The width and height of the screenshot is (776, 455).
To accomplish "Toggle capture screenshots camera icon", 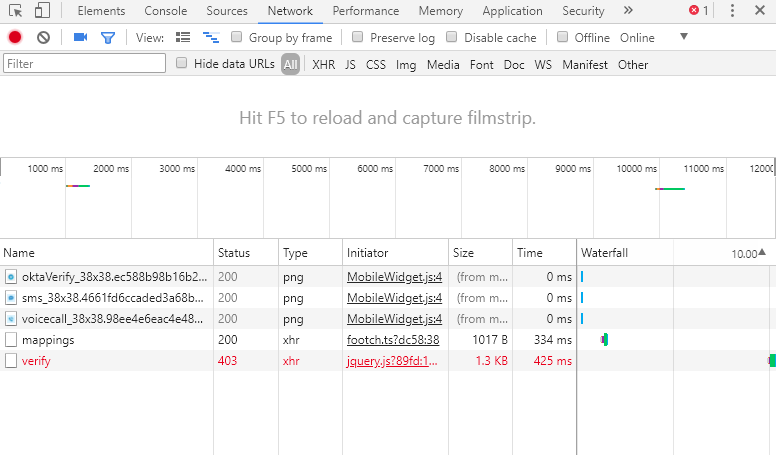I will click(x=80, y=37).
